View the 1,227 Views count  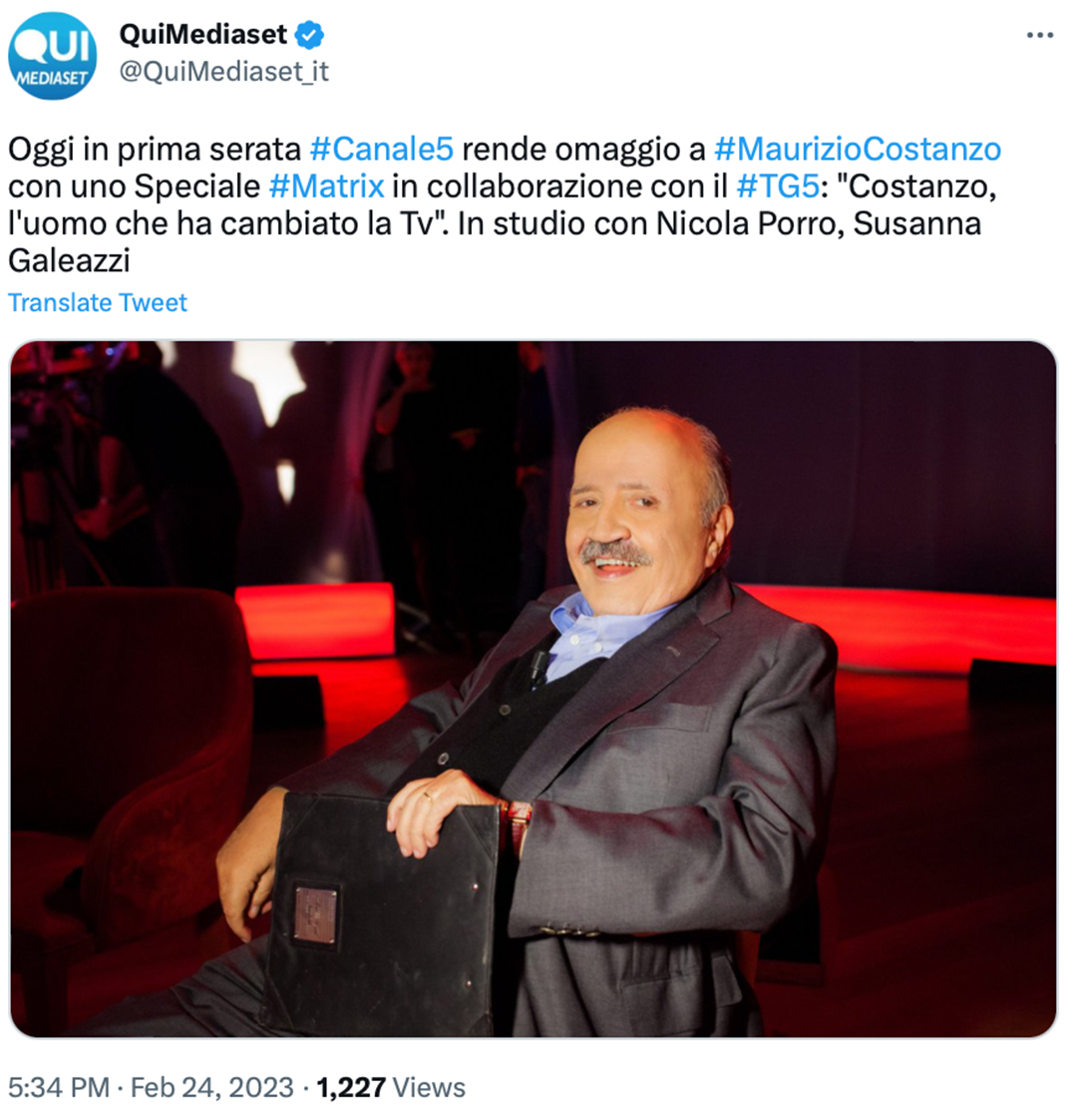pyautogui.click(x=391, y=1088)
